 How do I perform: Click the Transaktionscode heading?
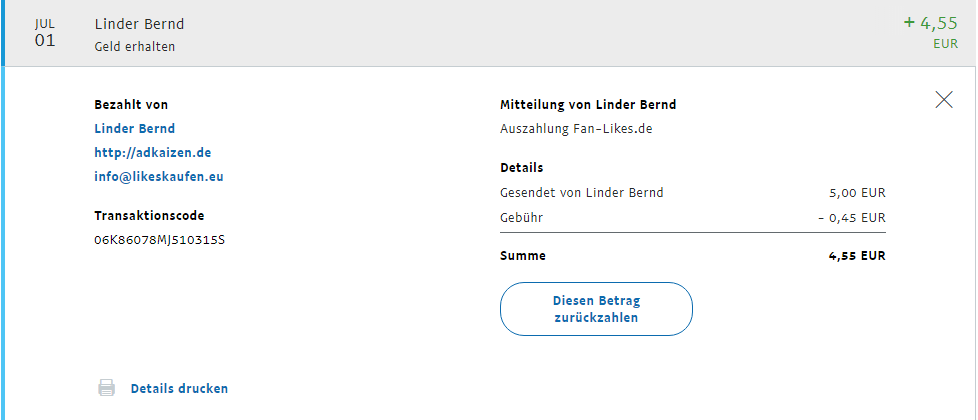(x=148, y=215)
